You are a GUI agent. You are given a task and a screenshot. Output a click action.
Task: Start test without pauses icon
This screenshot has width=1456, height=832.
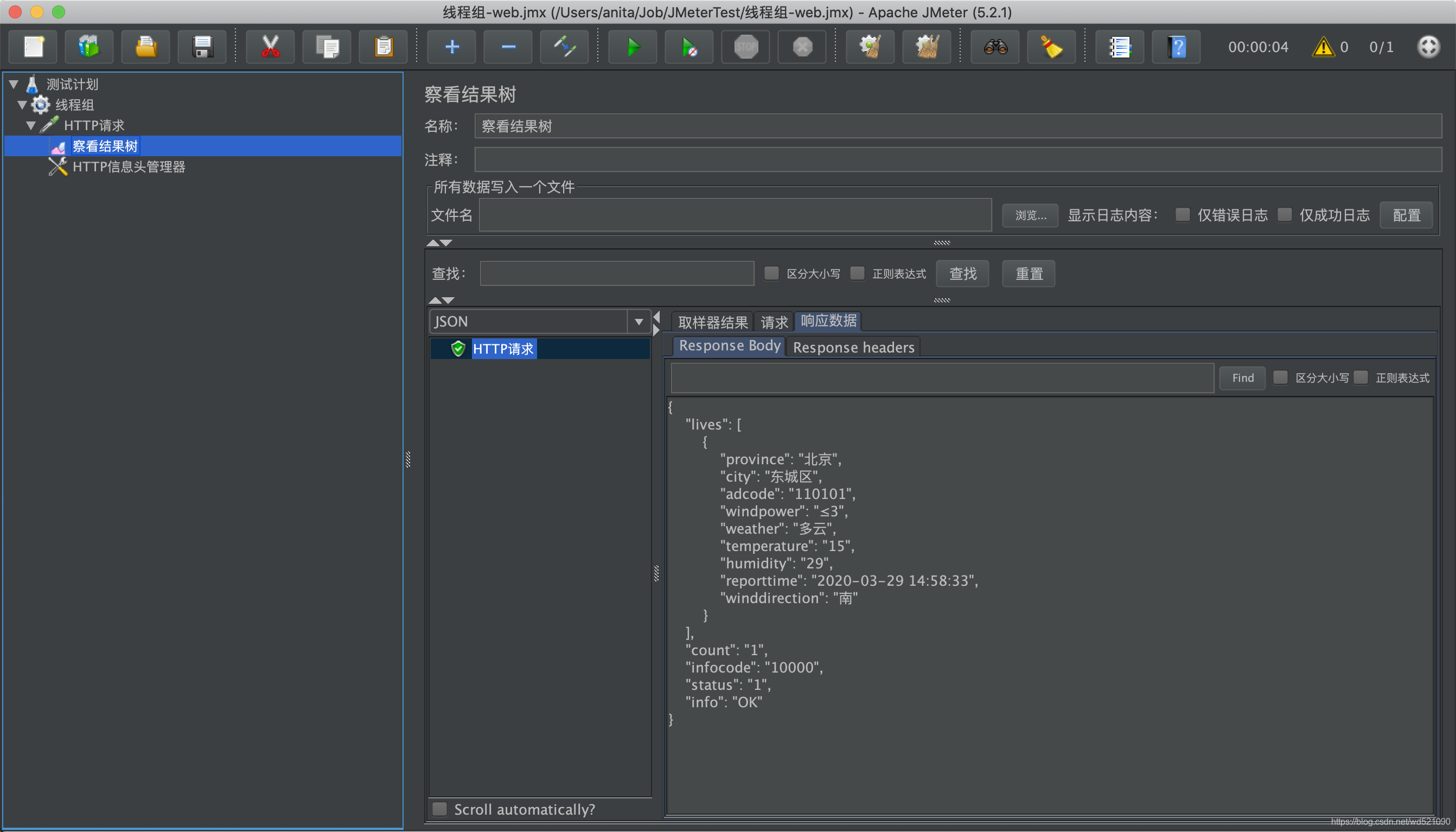pos(689,47)
